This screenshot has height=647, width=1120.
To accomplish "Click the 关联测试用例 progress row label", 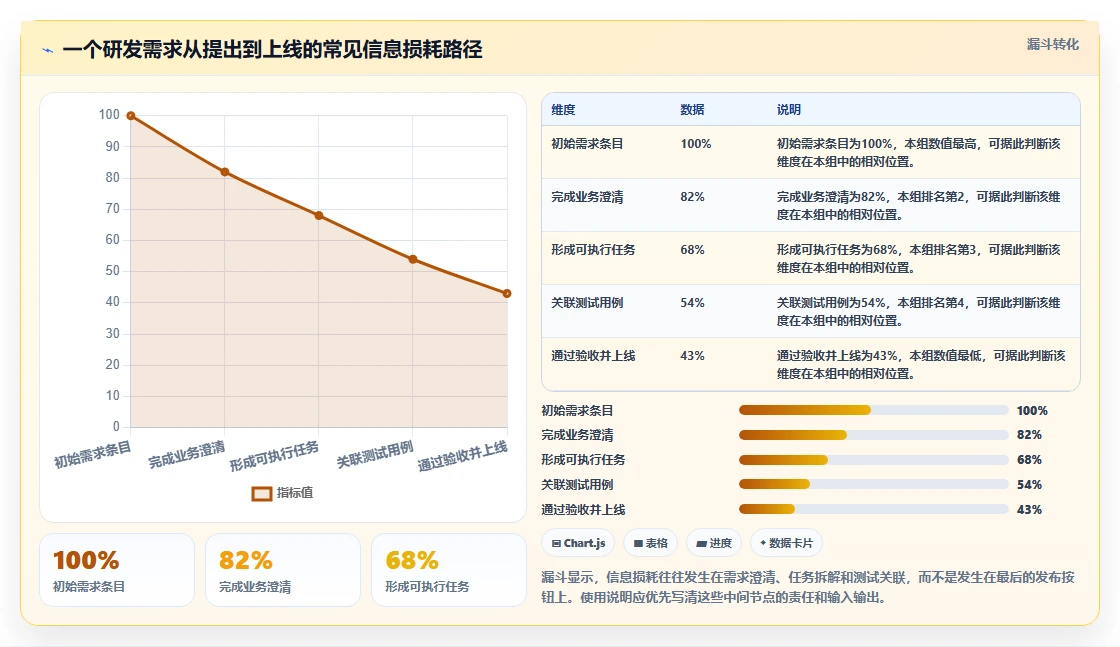I will click(577, 485).
